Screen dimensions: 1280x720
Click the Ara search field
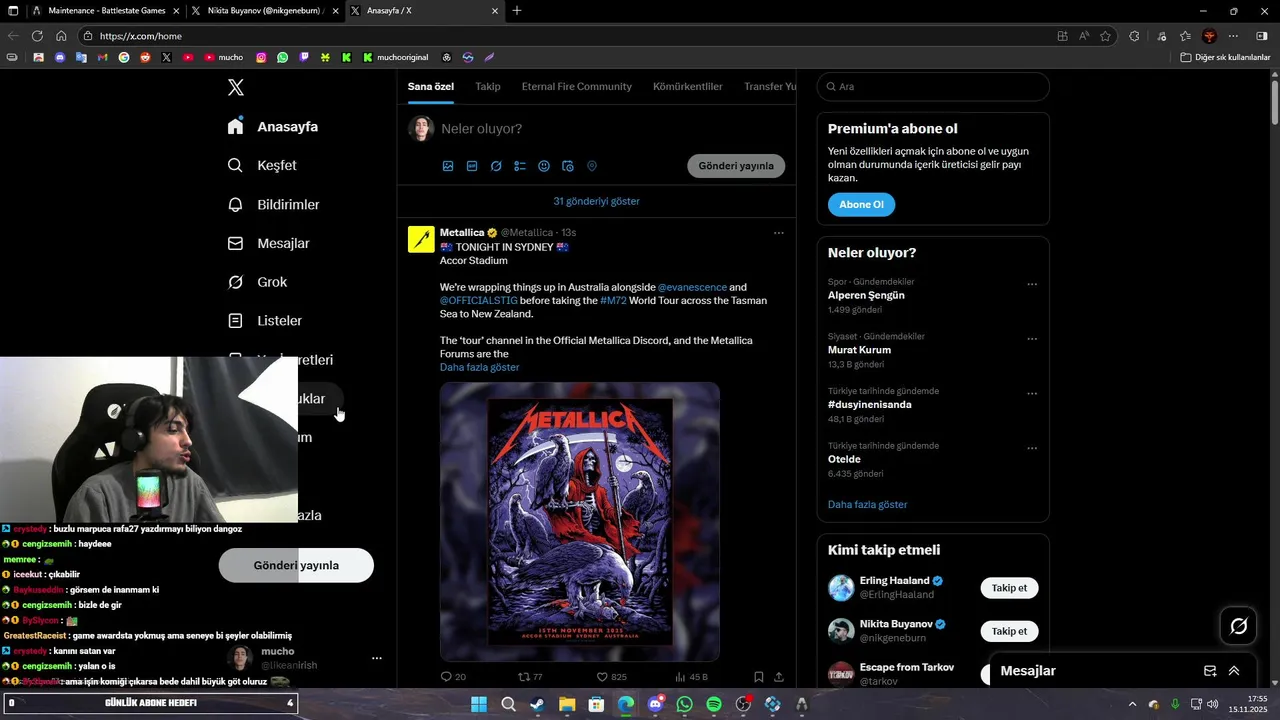pos(933,87)
